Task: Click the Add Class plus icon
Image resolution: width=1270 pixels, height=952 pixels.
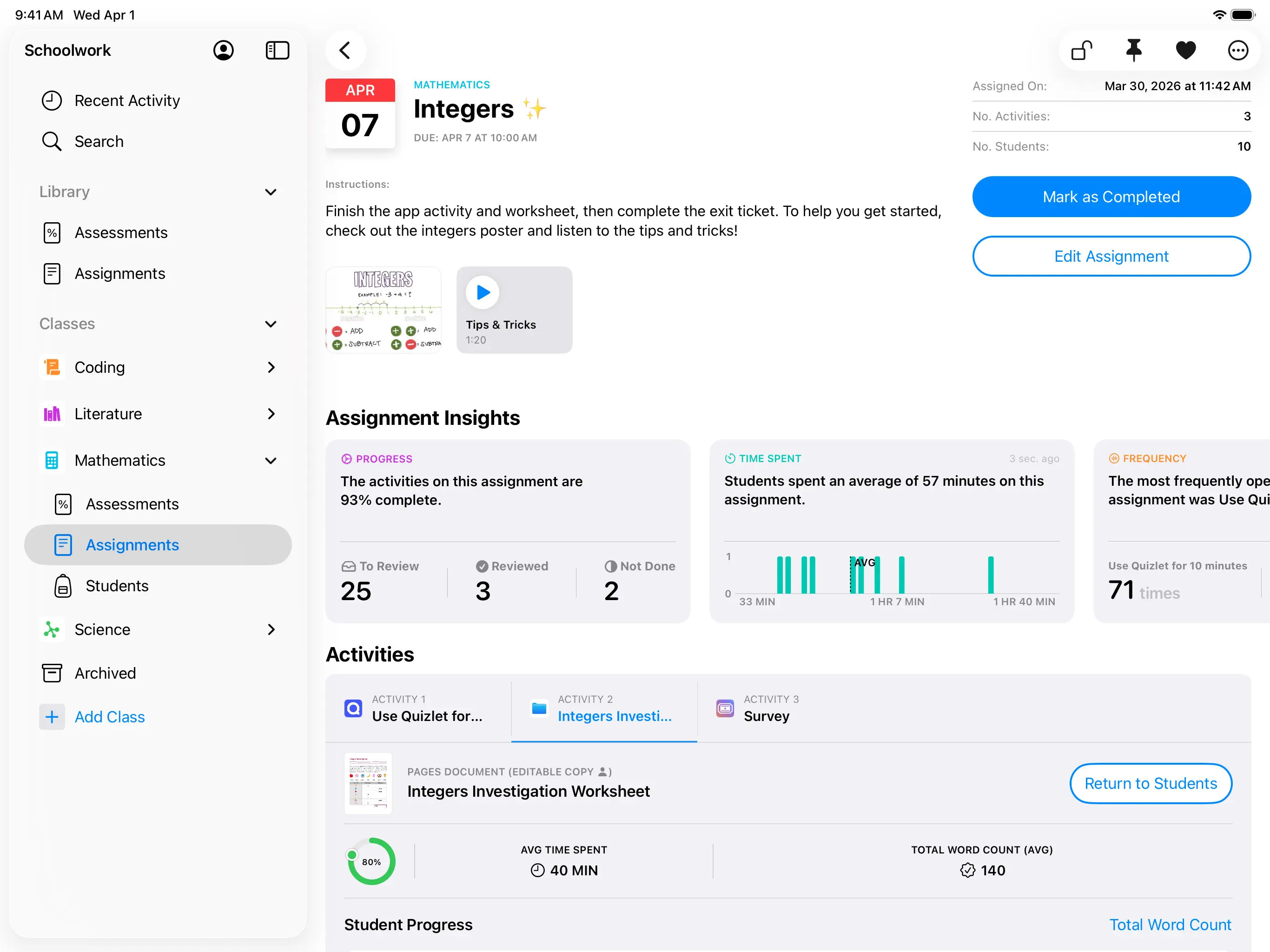Action: (x=52, y=717)
